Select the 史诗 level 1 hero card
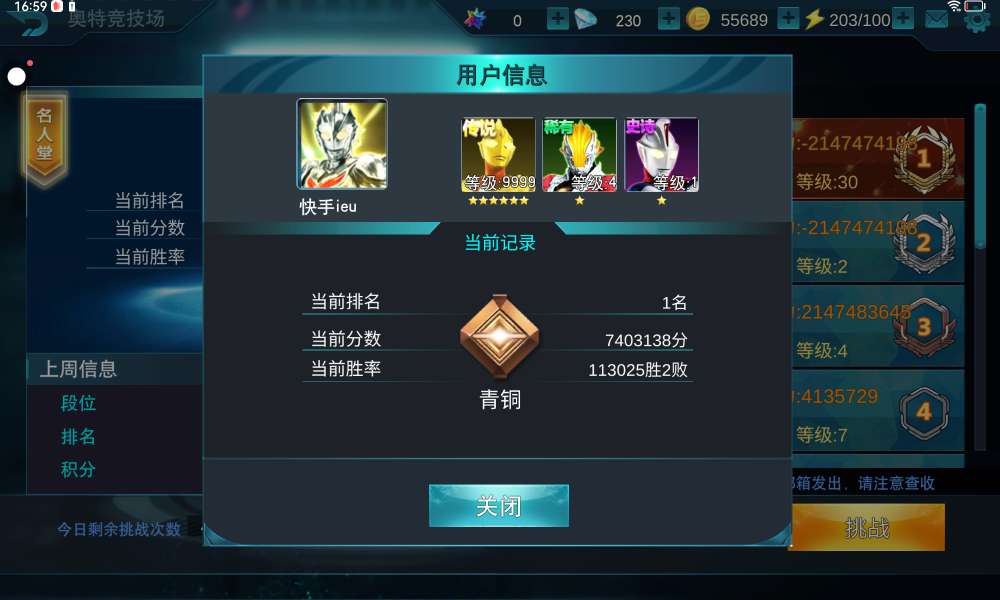The height and width of the screenshot is (600, 1000). [661, 155]
